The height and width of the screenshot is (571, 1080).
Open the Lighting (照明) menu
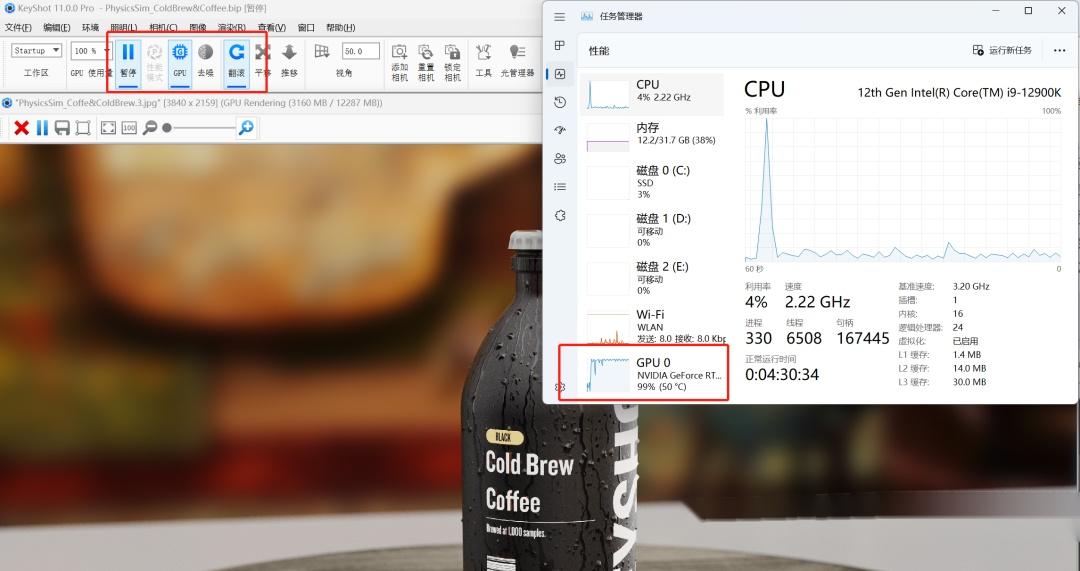coord(123,28)
